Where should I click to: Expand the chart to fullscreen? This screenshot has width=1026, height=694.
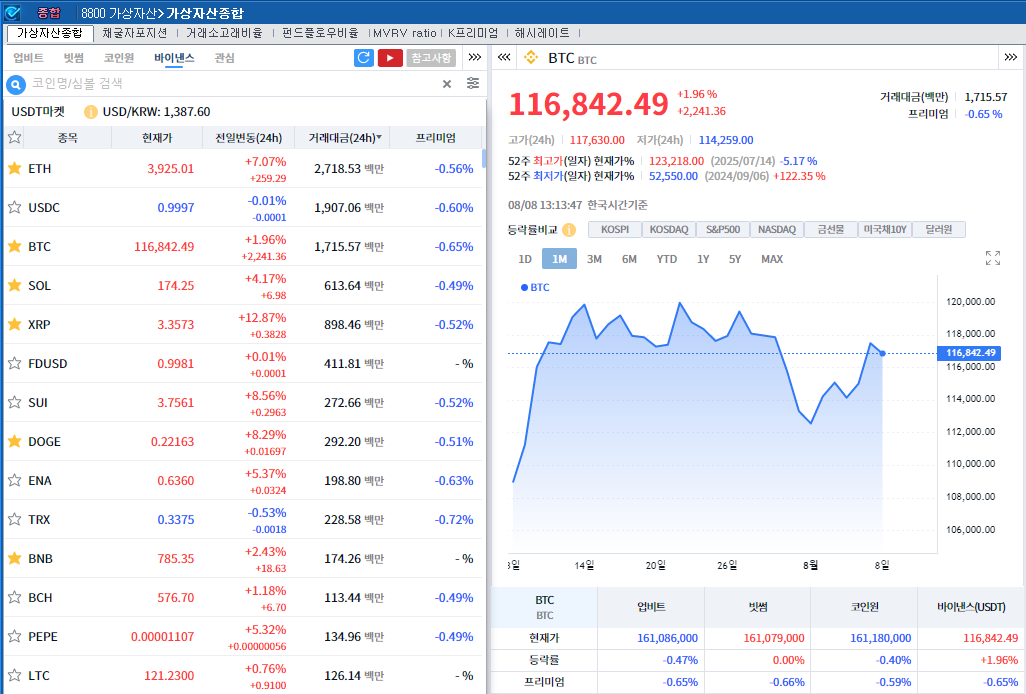992,258
